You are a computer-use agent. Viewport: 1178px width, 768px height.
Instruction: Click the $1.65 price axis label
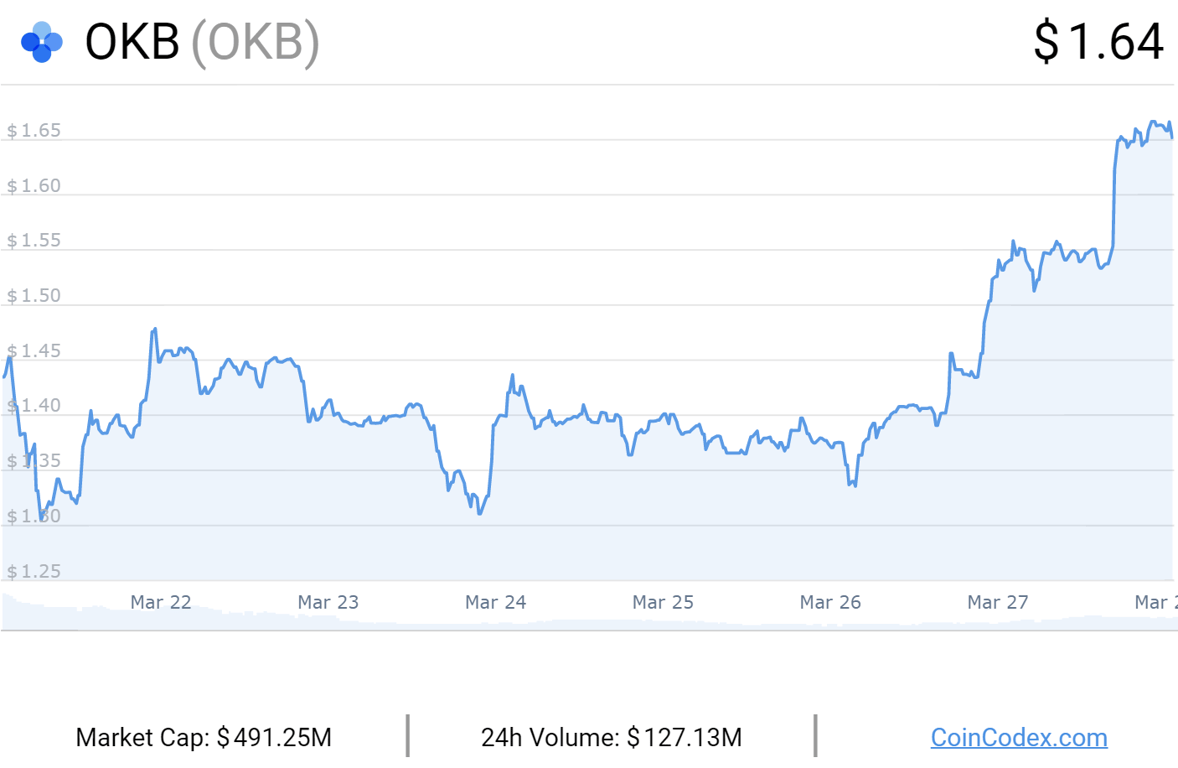click(x=34, y=131)
